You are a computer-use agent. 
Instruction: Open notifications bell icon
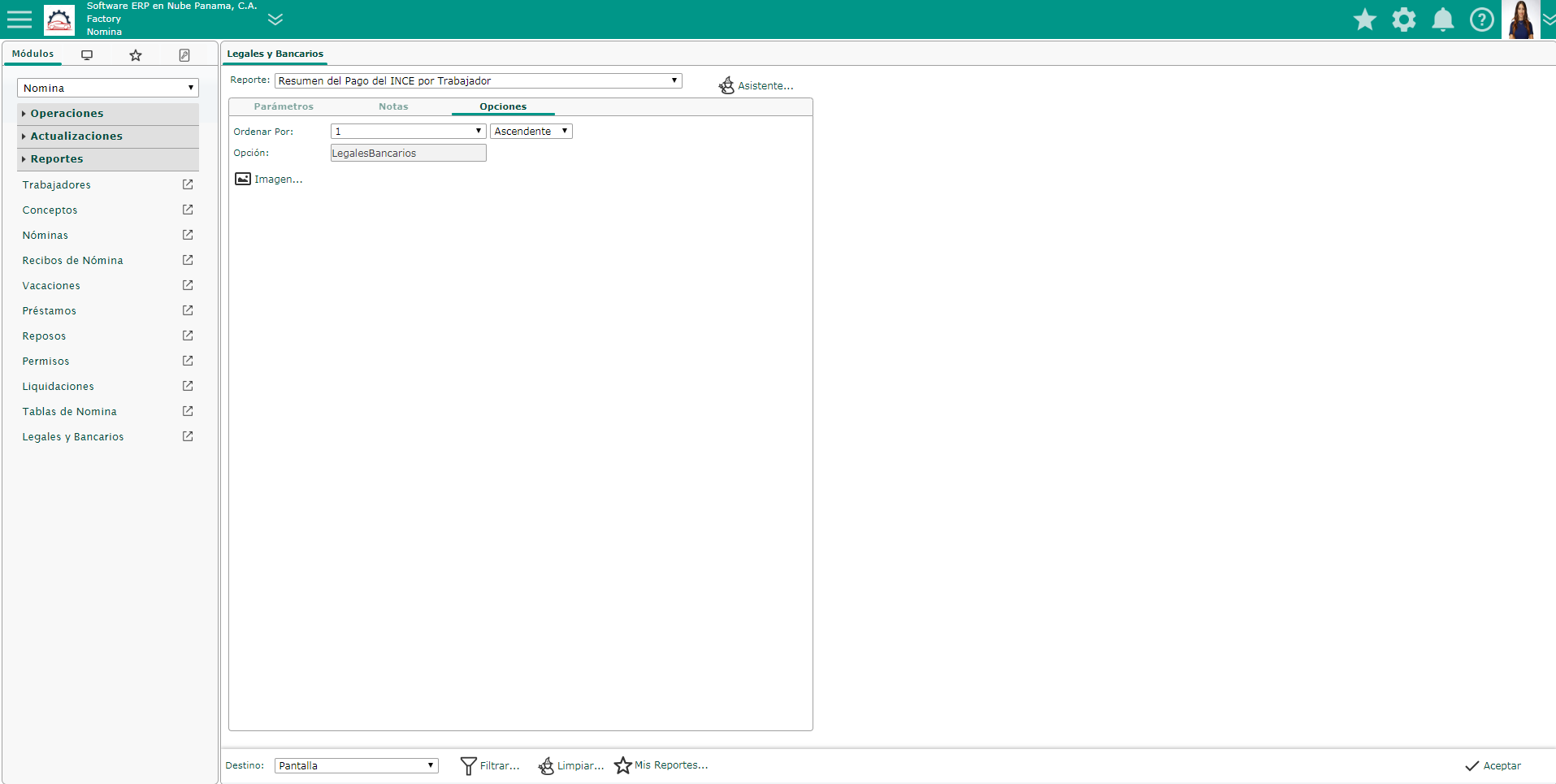pyautogui.click(x=1443, y=19)
